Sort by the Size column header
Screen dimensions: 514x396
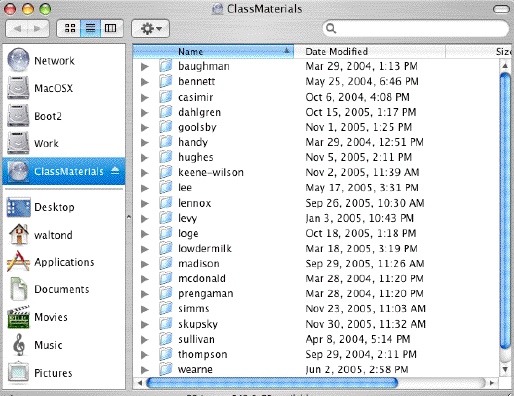[x=479, y=51]
